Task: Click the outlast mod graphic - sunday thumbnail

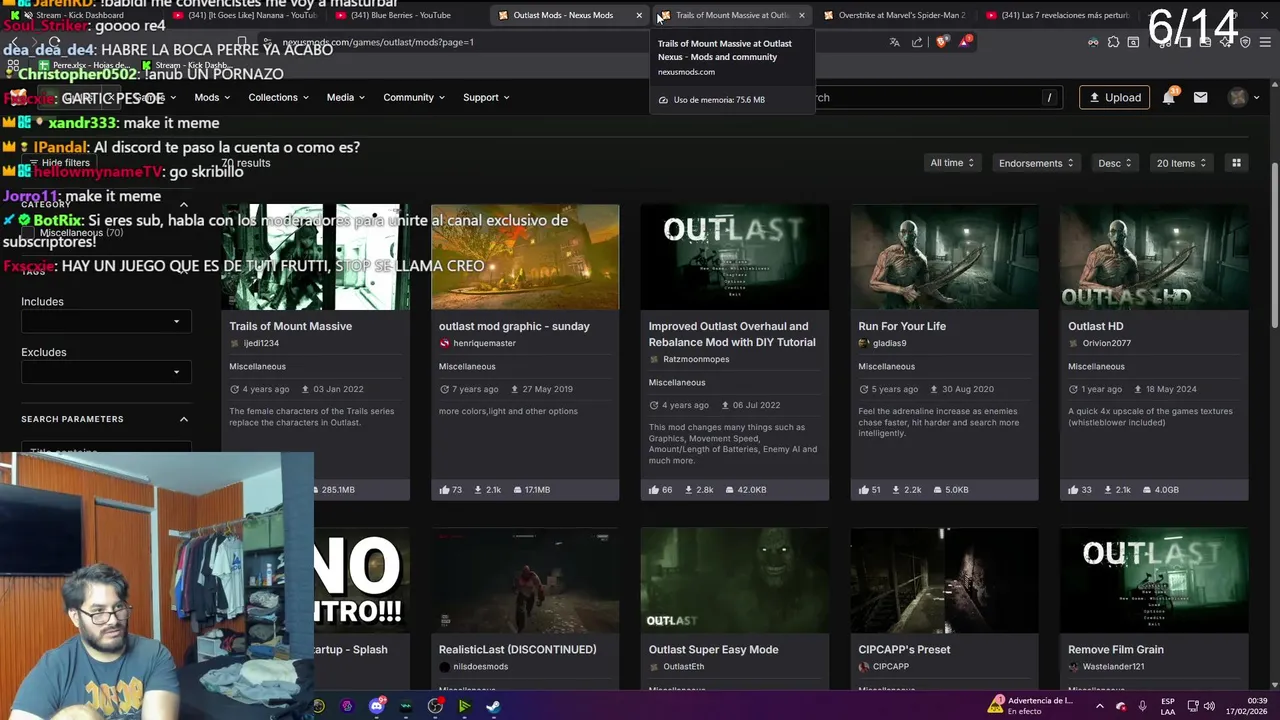Action: 525,257
